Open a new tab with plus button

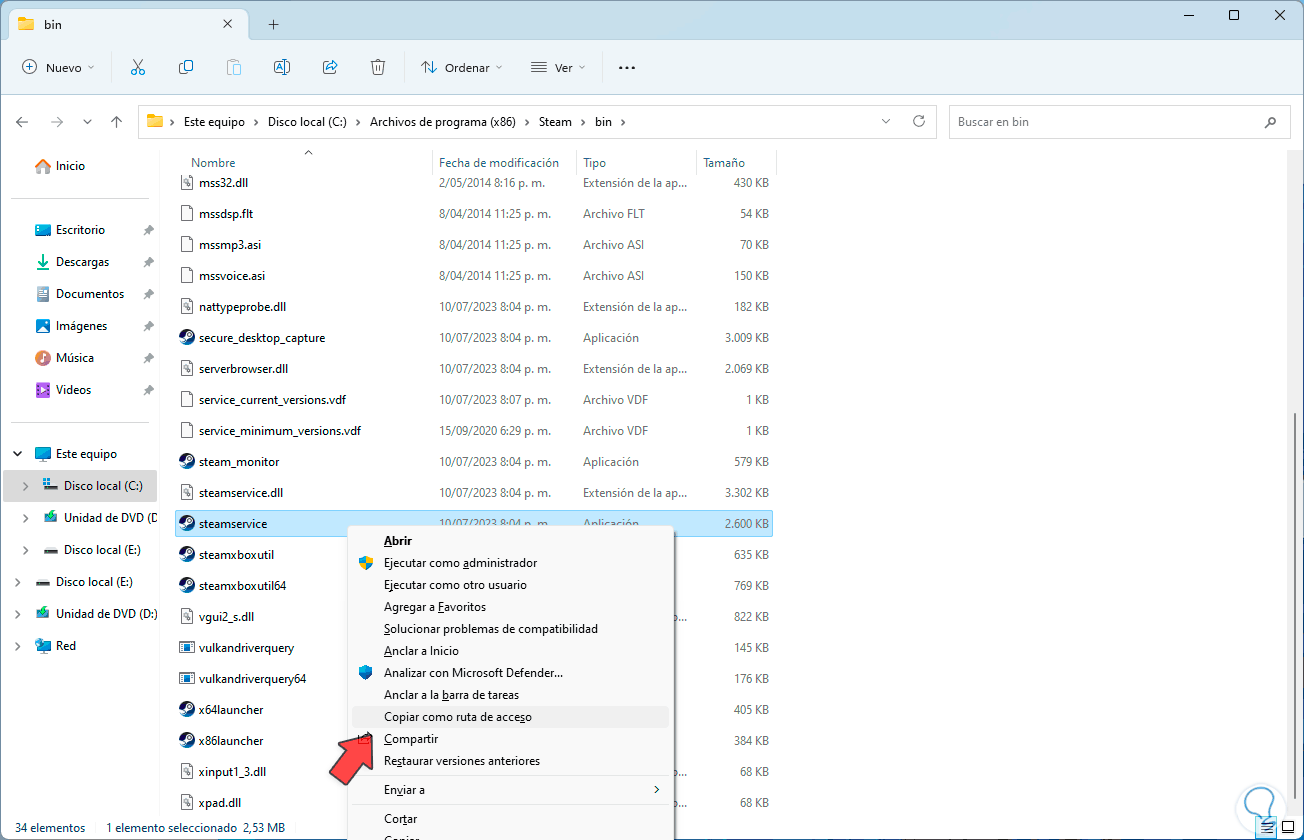pos(273,24)
